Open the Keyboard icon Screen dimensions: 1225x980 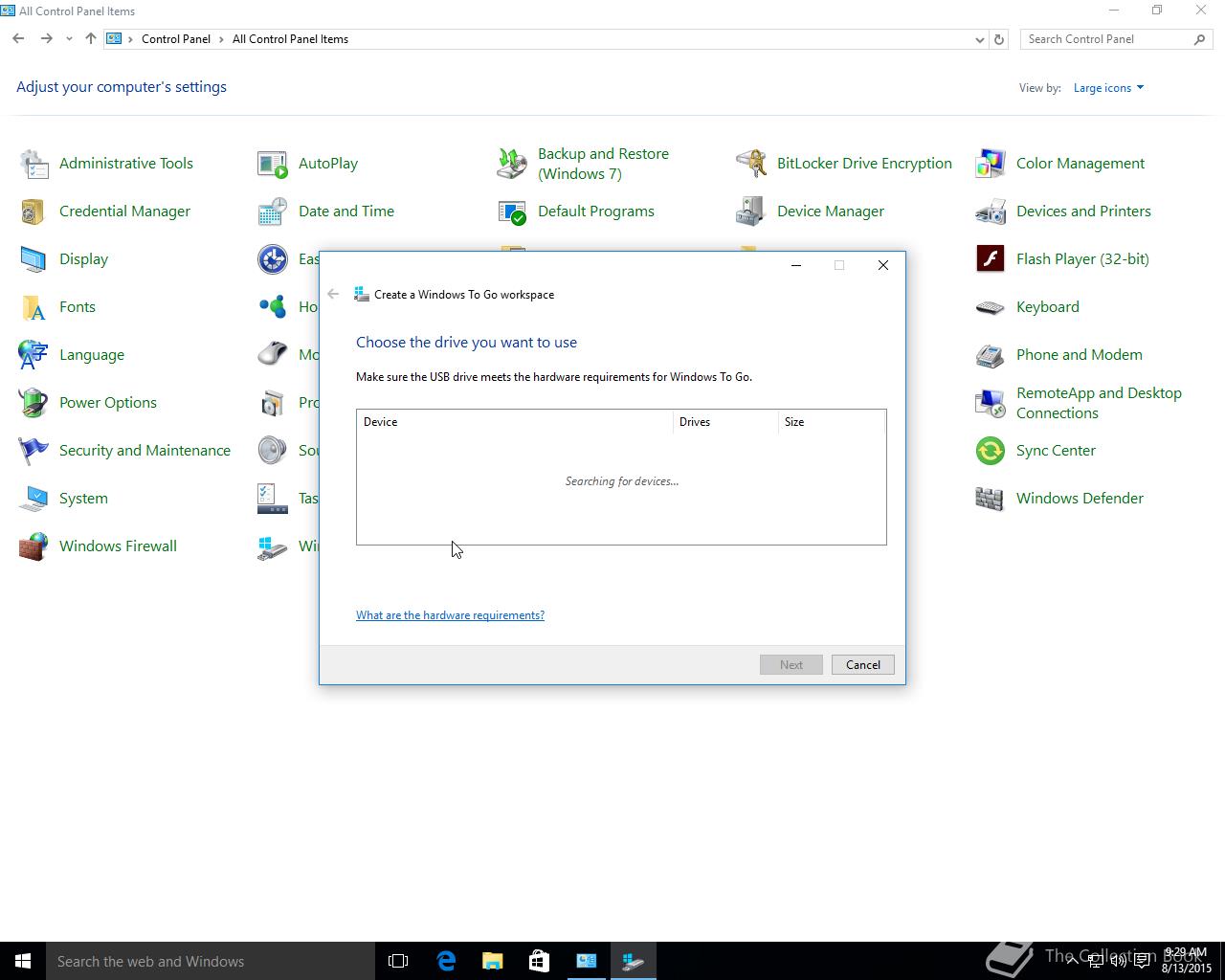pyautogui.click(x=991, y=307)
